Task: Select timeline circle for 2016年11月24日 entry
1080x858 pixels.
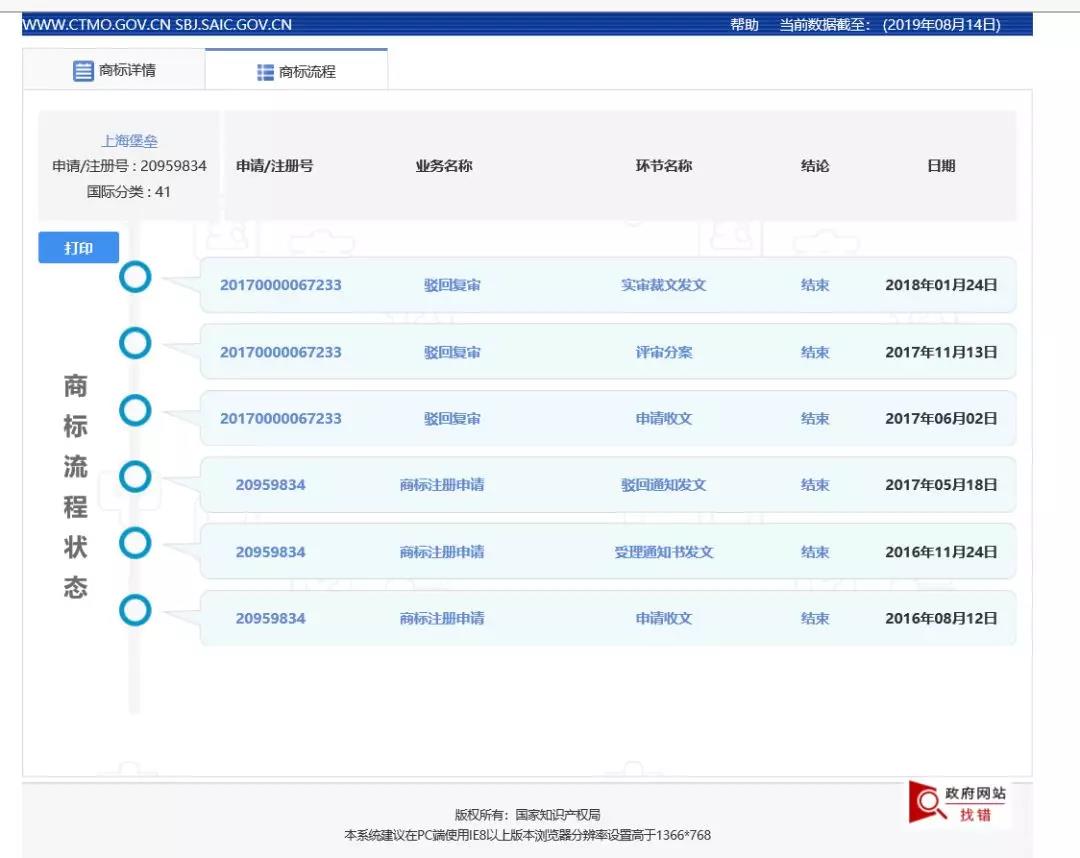Action: click(135, 544)
